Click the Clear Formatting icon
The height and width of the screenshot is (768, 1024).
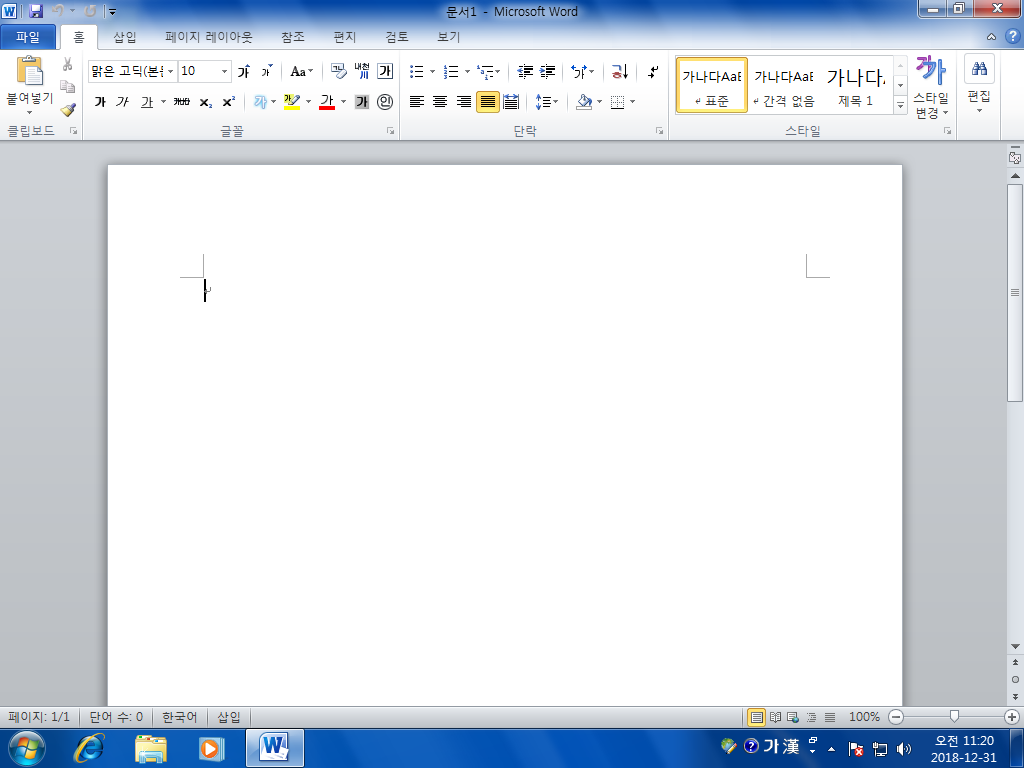pos(338,71)
